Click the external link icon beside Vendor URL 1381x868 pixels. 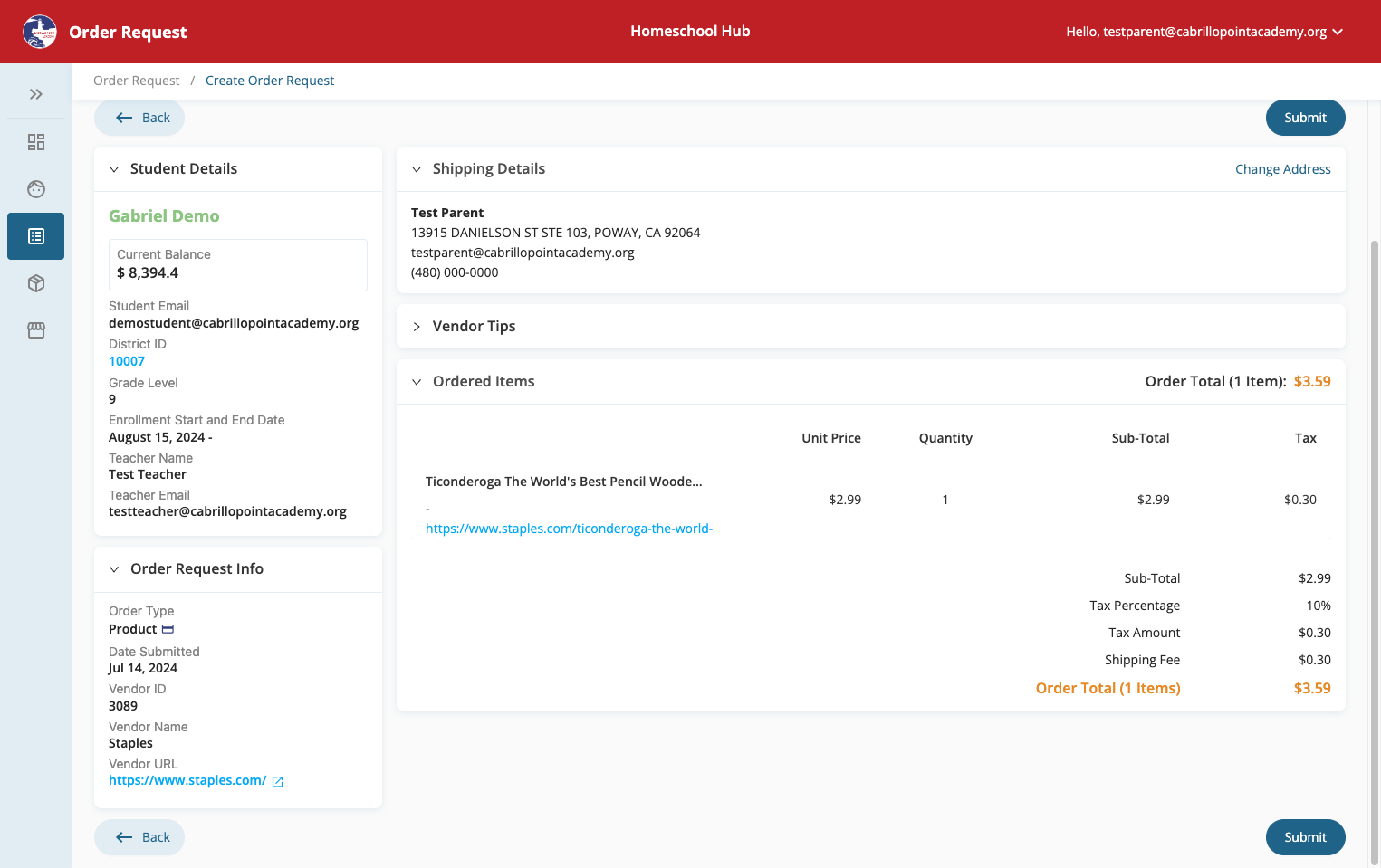coord(278,781)
